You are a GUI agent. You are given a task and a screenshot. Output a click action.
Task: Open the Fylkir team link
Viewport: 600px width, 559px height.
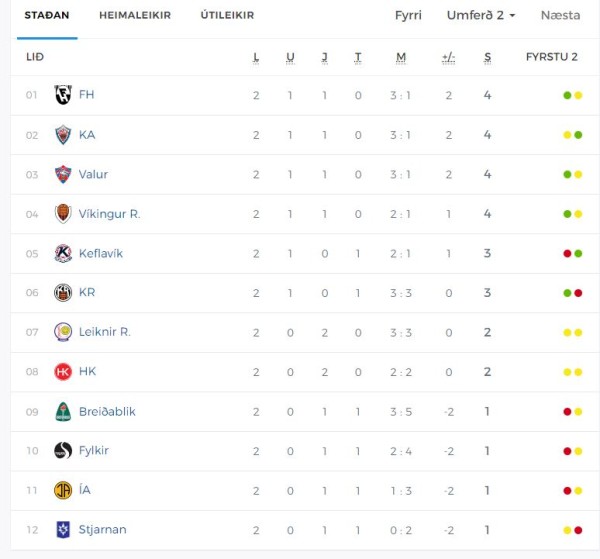coord(94,451)
